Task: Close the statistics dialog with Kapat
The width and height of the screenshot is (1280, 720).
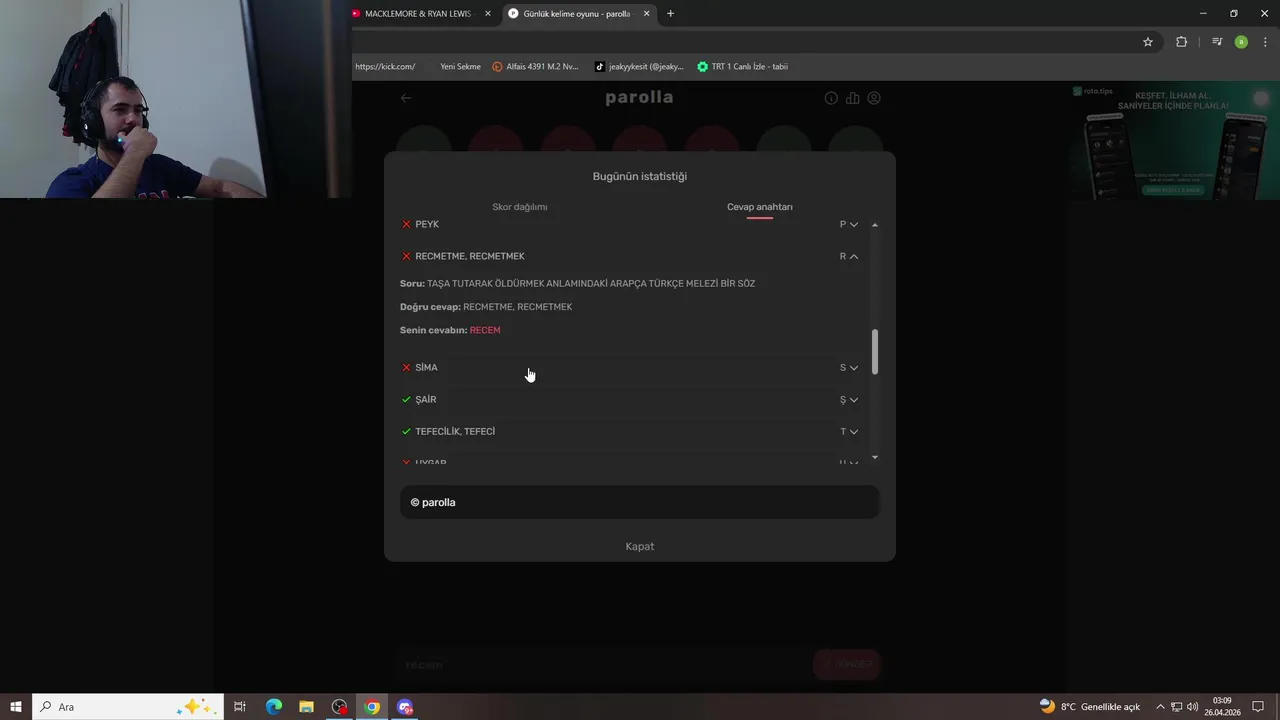Action: click(640, 546)
